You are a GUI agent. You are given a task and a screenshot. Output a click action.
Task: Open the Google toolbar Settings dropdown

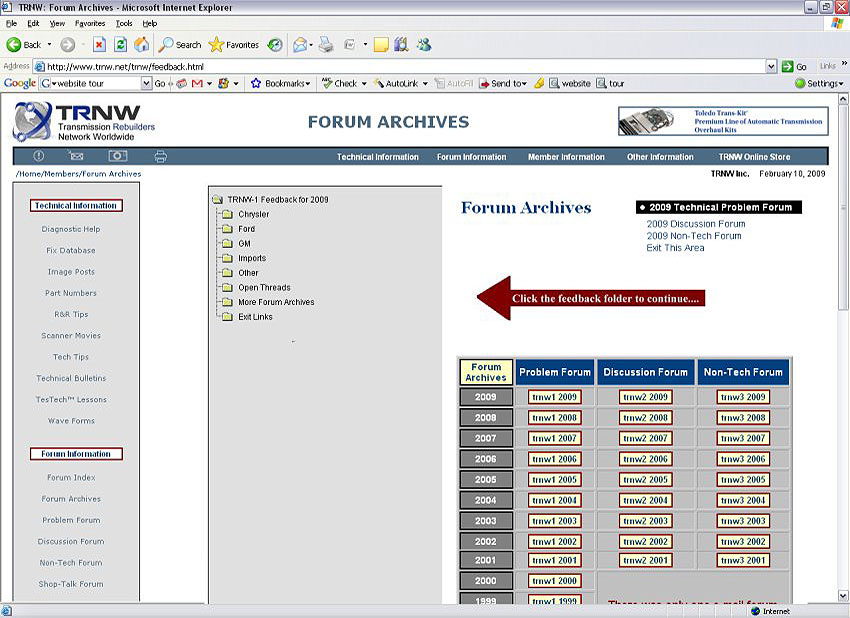[820, 84]
